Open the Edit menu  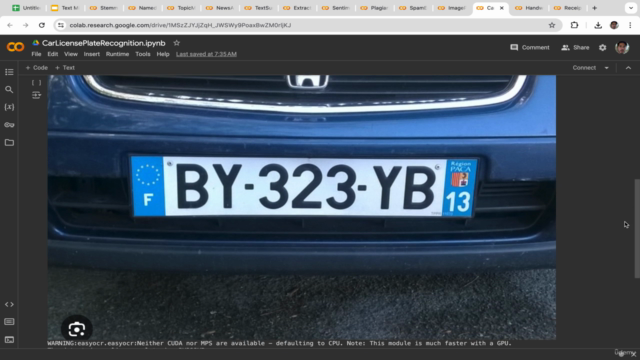coord(53,54)
